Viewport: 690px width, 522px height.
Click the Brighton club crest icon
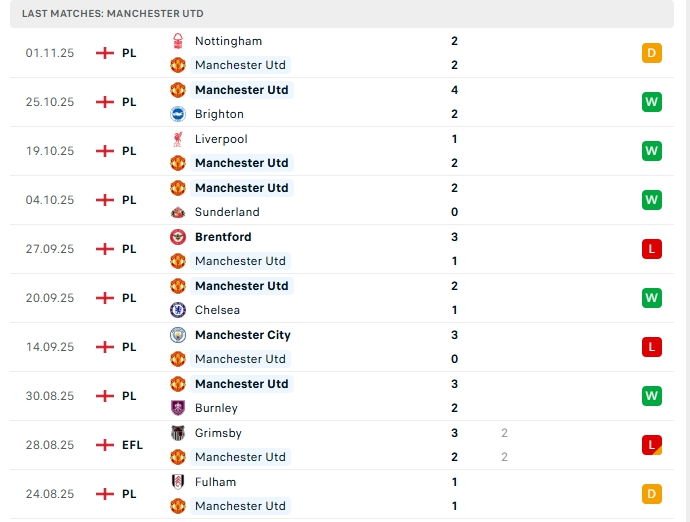coord(178,114)
